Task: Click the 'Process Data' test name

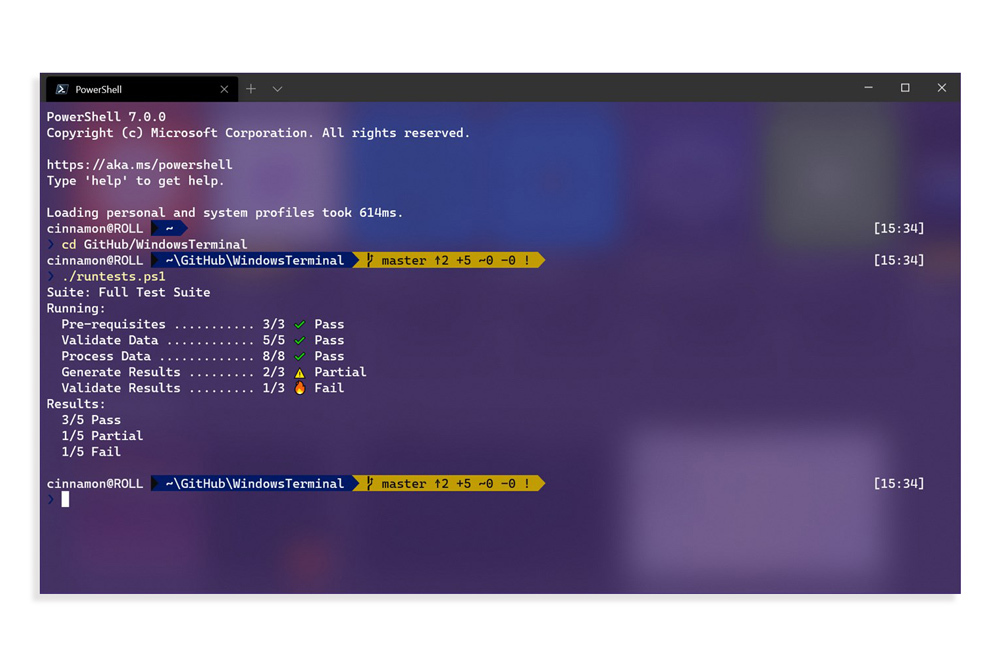Action: [106, 356]
